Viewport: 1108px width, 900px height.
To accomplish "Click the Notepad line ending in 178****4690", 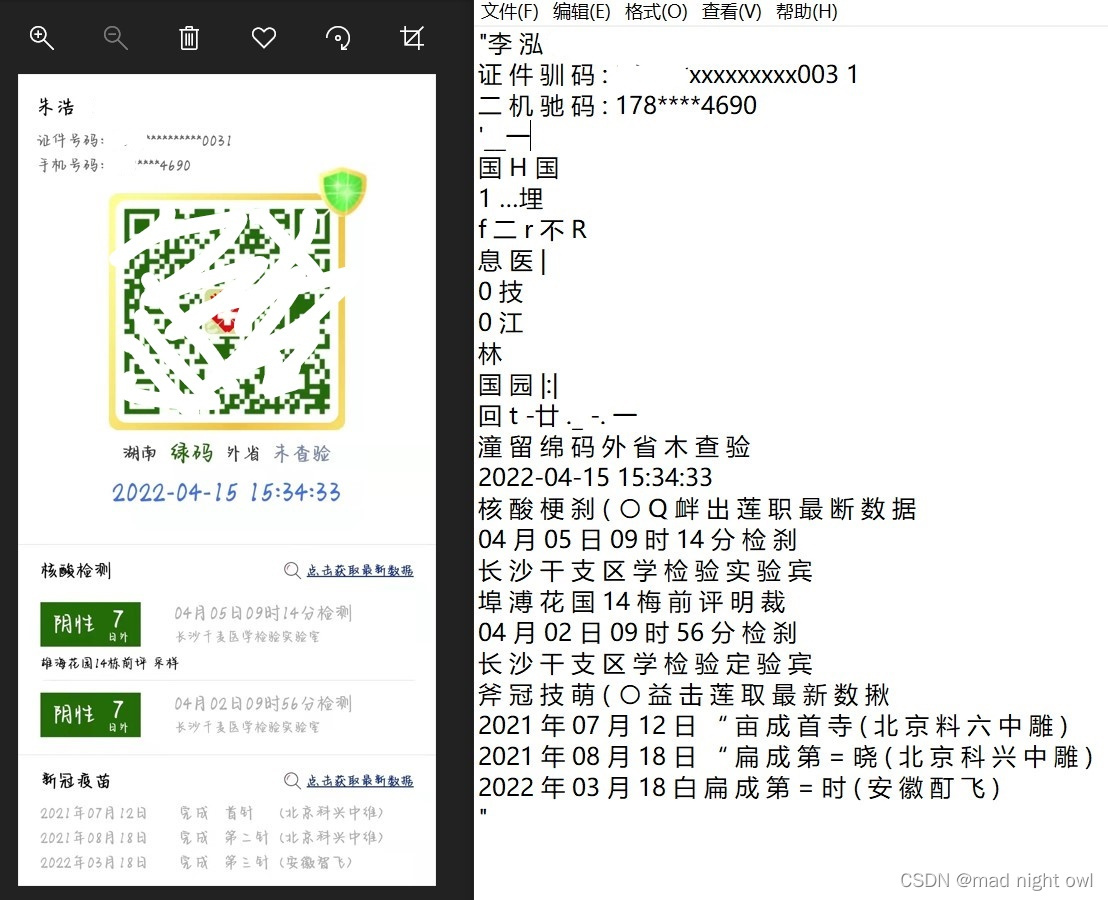I will 618,105.
